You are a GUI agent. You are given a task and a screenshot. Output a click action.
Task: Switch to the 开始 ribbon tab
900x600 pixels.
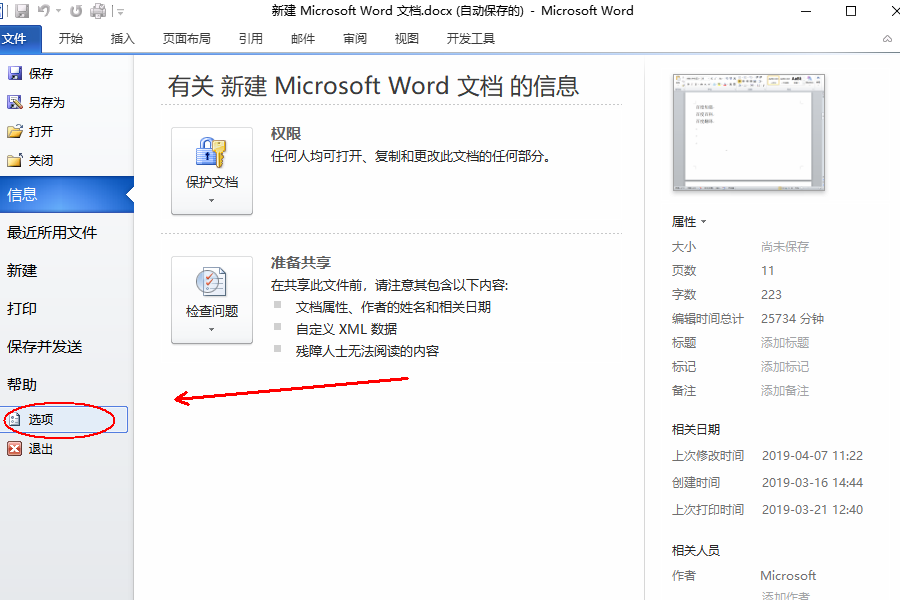tap(71, 38)
